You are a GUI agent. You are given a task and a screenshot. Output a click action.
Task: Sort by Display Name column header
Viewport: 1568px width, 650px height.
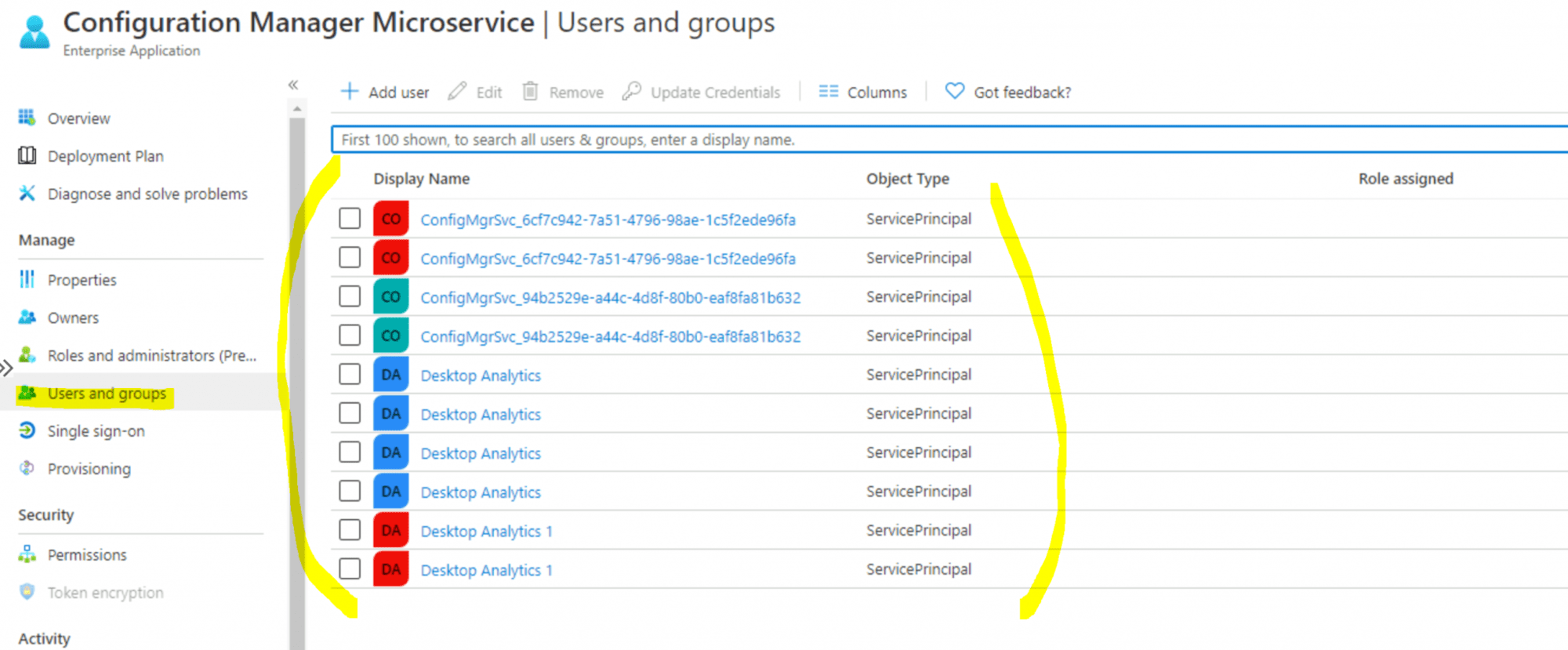[x=421, y=179]
